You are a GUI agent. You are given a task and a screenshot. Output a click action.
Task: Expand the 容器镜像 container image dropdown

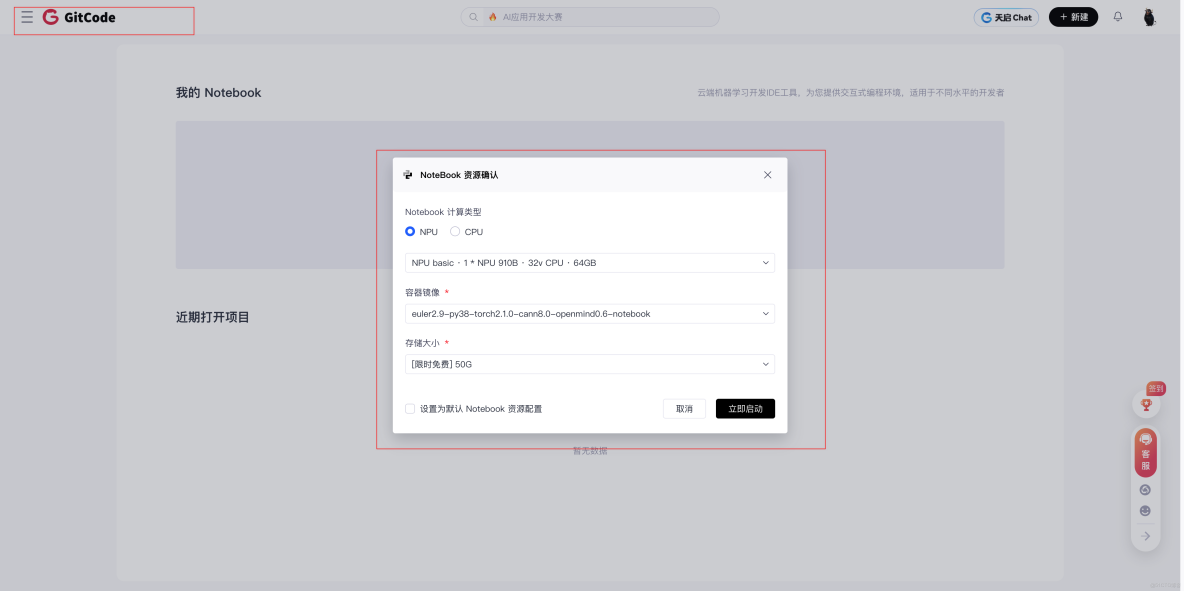coord(589,313)
